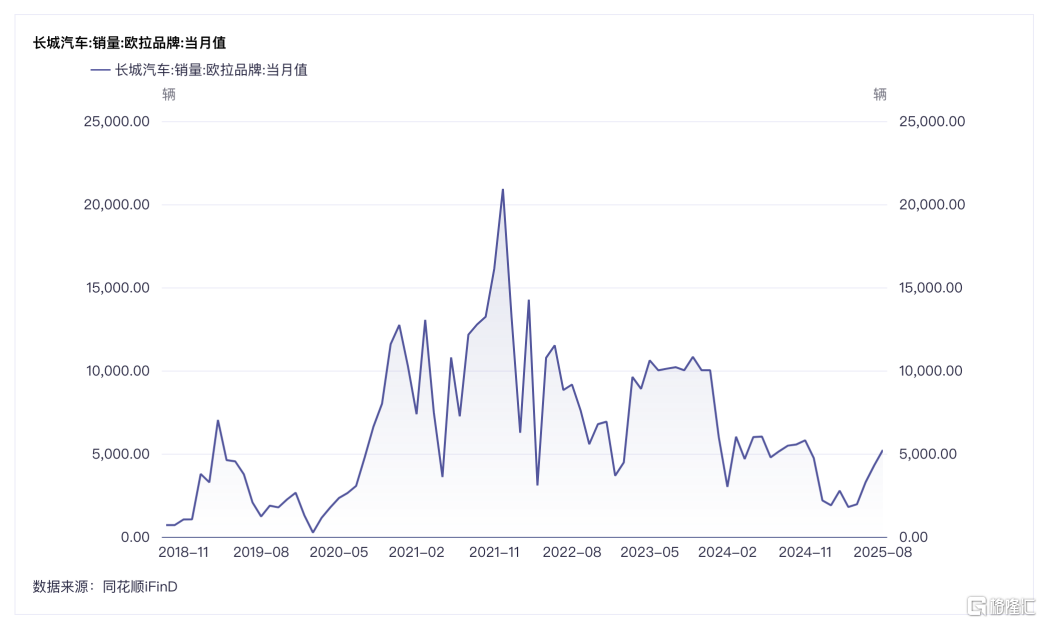Click the 2021-11 date label
Image resolution: width=1042 pixels, height=623 pixels.
494,553
